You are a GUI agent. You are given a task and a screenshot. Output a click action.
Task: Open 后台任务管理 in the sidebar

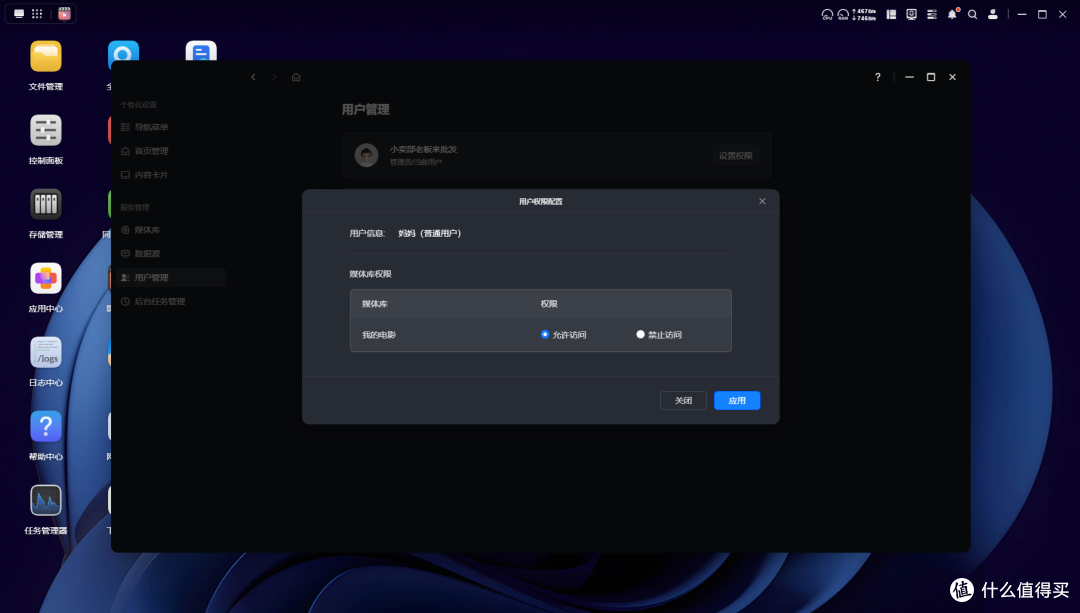coord(170,302)
